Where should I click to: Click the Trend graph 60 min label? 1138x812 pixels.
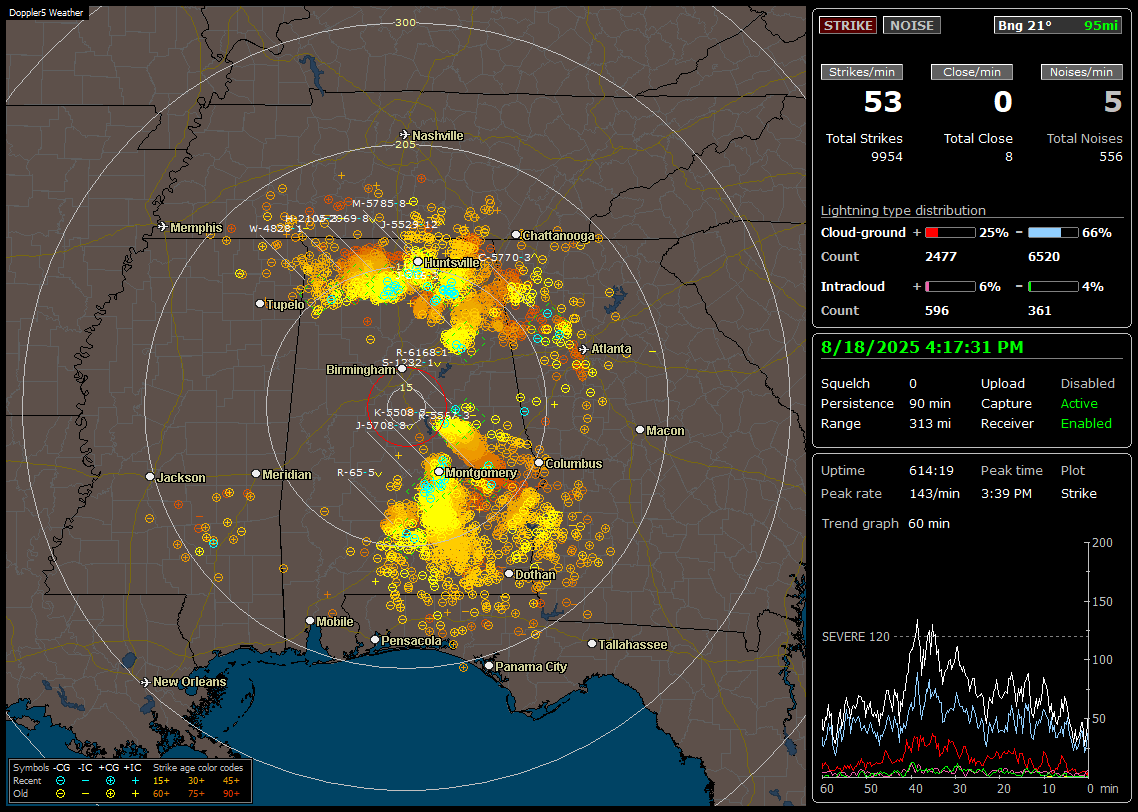pyautogui.click(x=885, y=524)
